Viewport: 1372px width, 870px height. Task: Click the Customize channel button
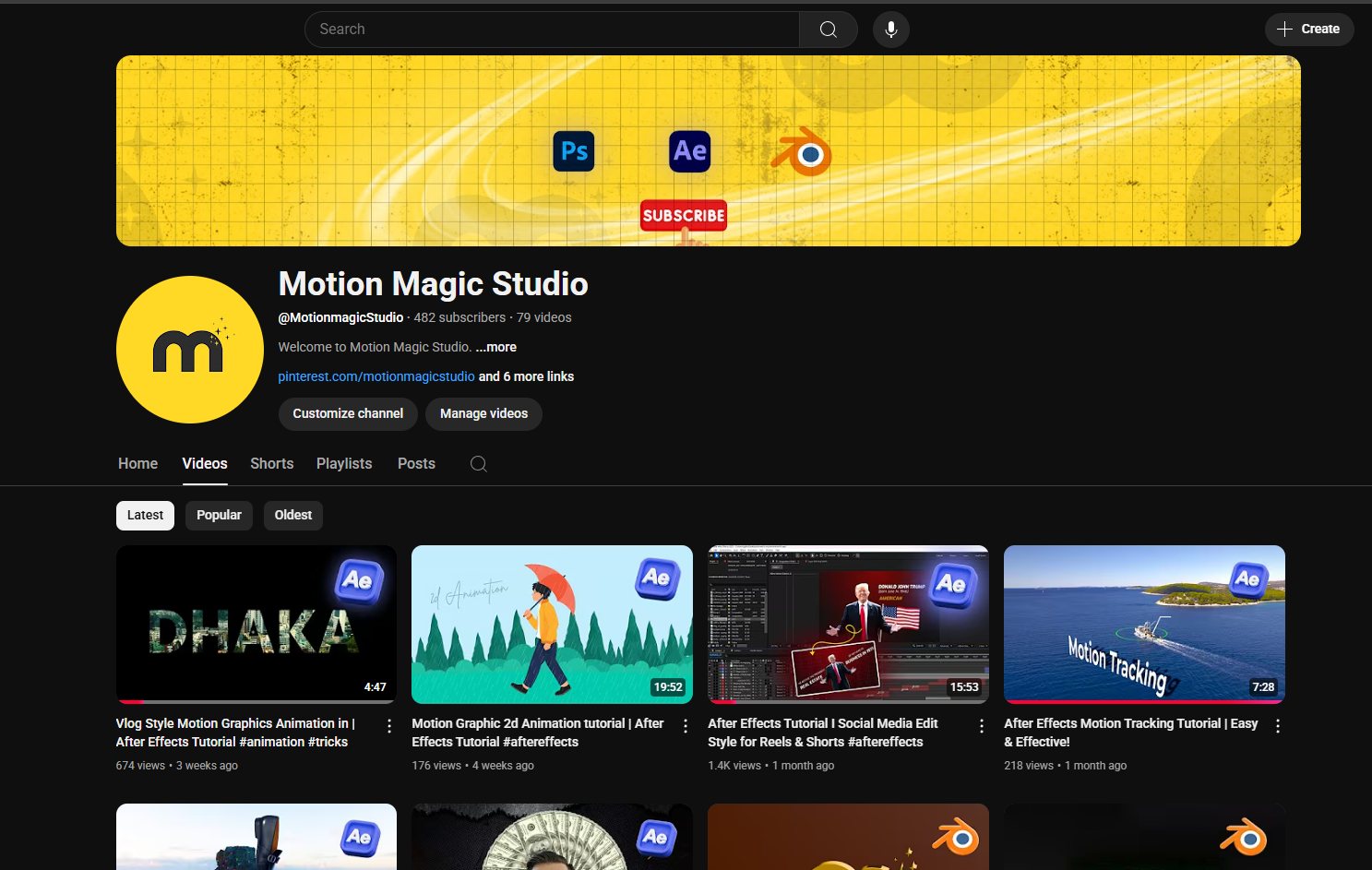tap(348, 413)
